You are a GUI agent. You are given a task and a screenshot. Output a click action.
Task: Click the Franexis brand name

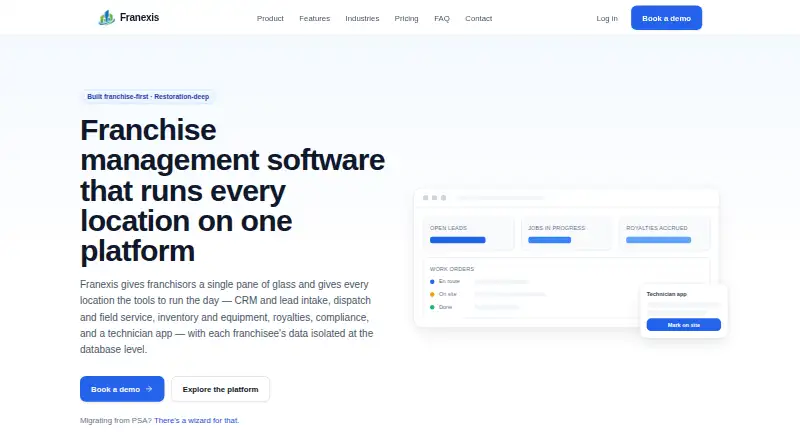(x=139, y=17)
